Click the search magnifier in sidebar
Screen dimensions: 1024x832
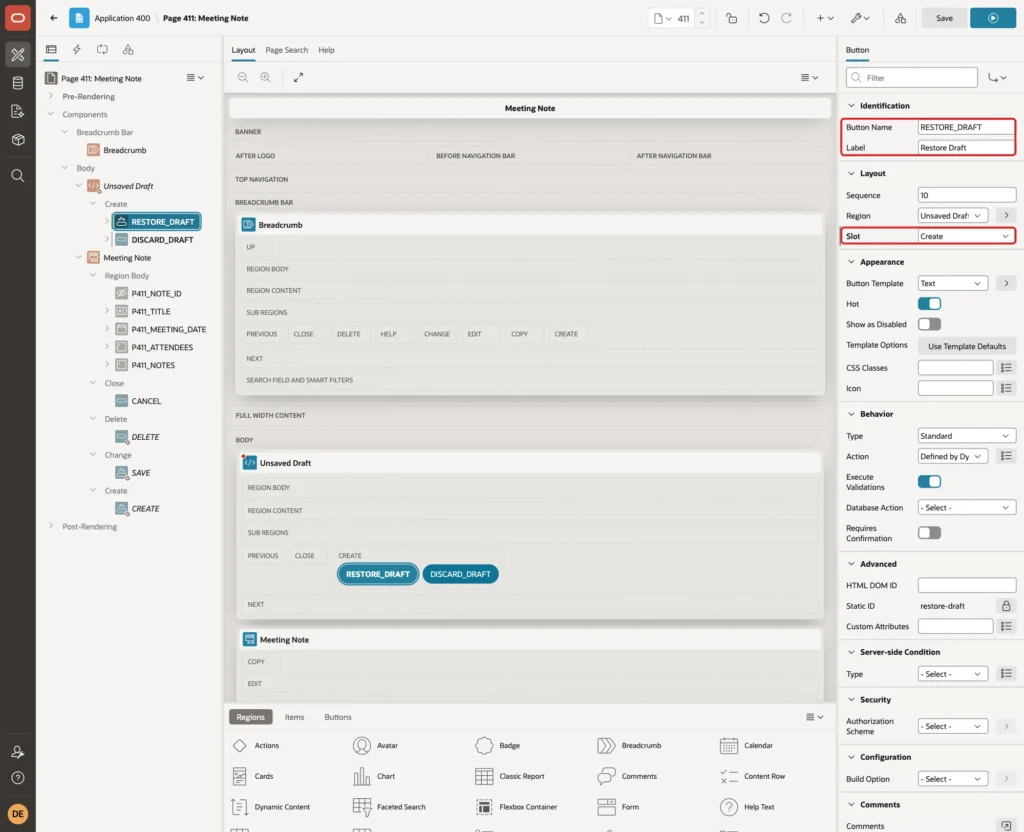coord(18,176)
